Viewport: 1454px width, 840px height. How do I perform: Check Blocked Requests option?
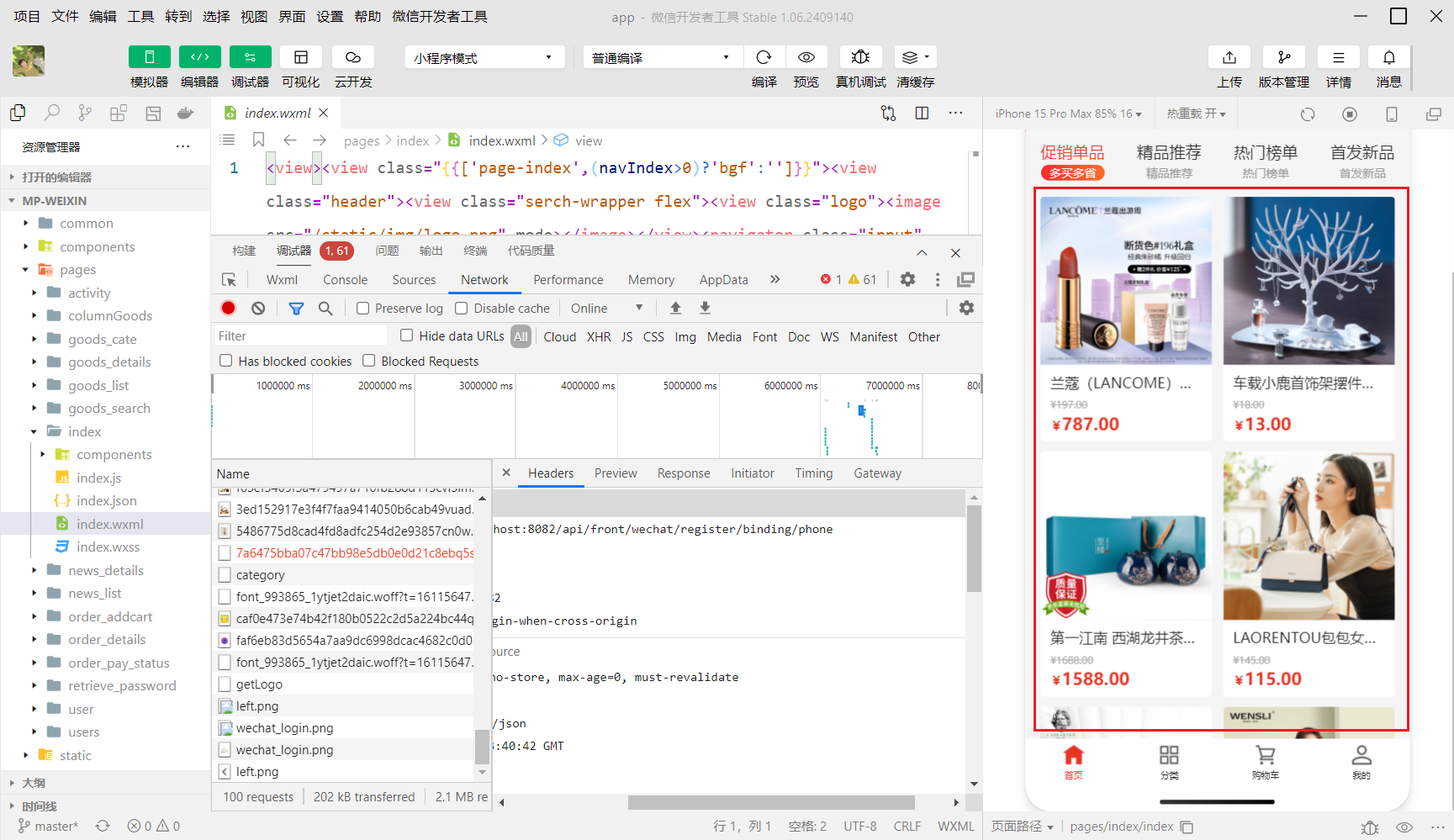368,361
